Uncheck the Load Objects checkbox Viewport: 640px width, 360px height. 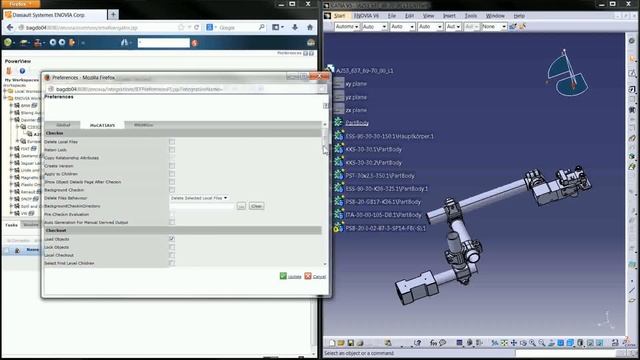click(172, 239)
